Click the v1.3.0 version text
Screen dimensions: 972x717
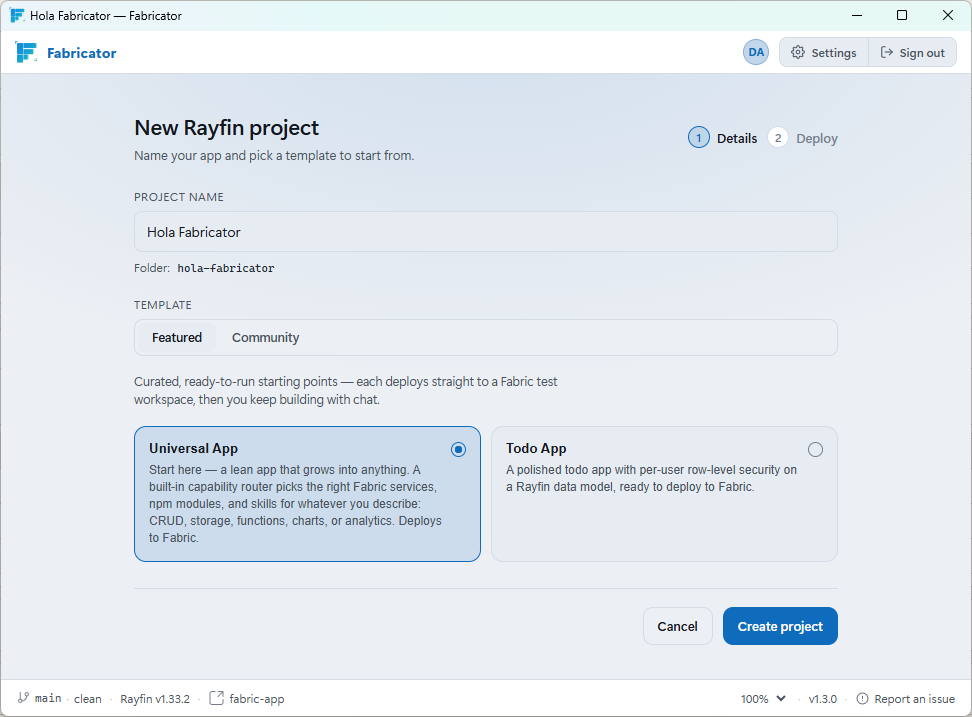click(x=823, y=699)
